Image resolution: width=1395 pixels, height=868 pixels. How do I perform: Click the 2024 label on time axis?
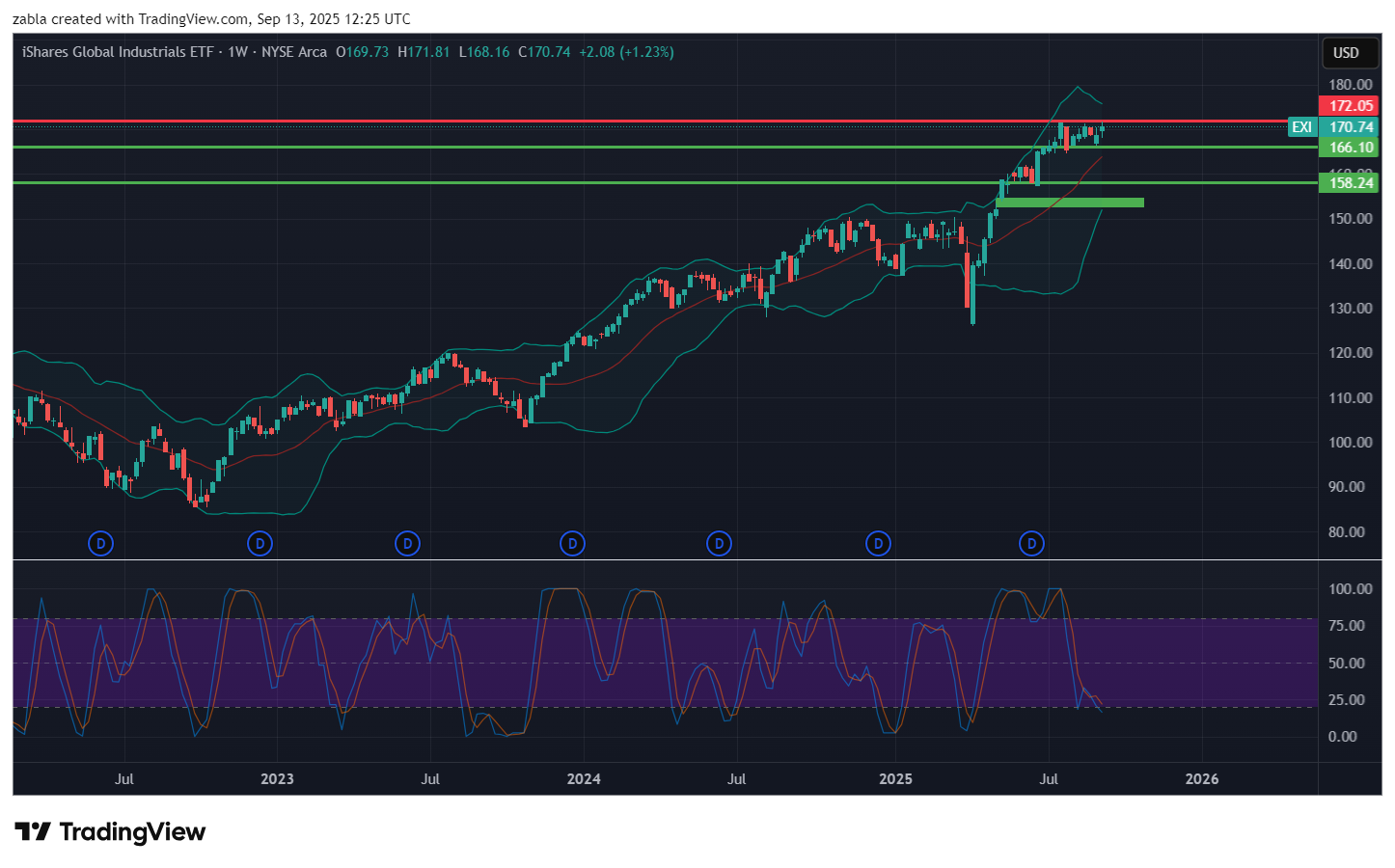pos(584,778)
